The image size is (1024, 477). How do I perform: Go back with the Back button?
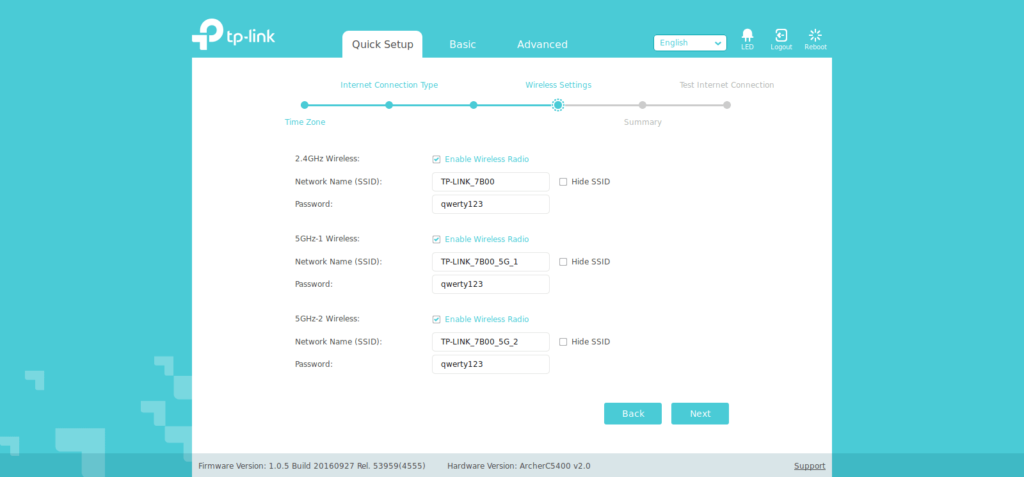[632, 413]
